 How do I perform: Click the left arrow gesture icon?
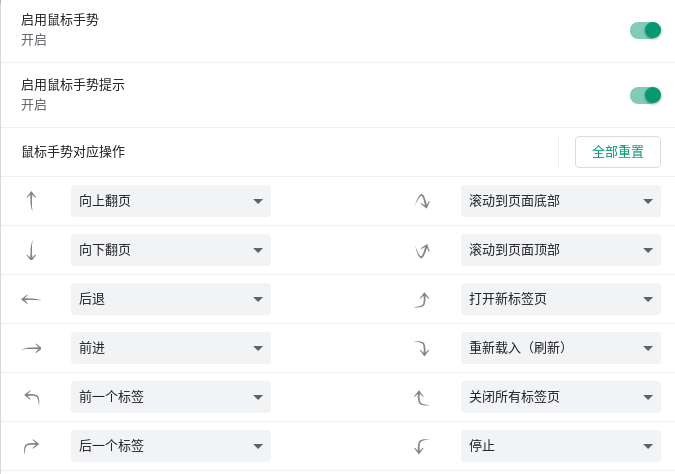(31, 299)
